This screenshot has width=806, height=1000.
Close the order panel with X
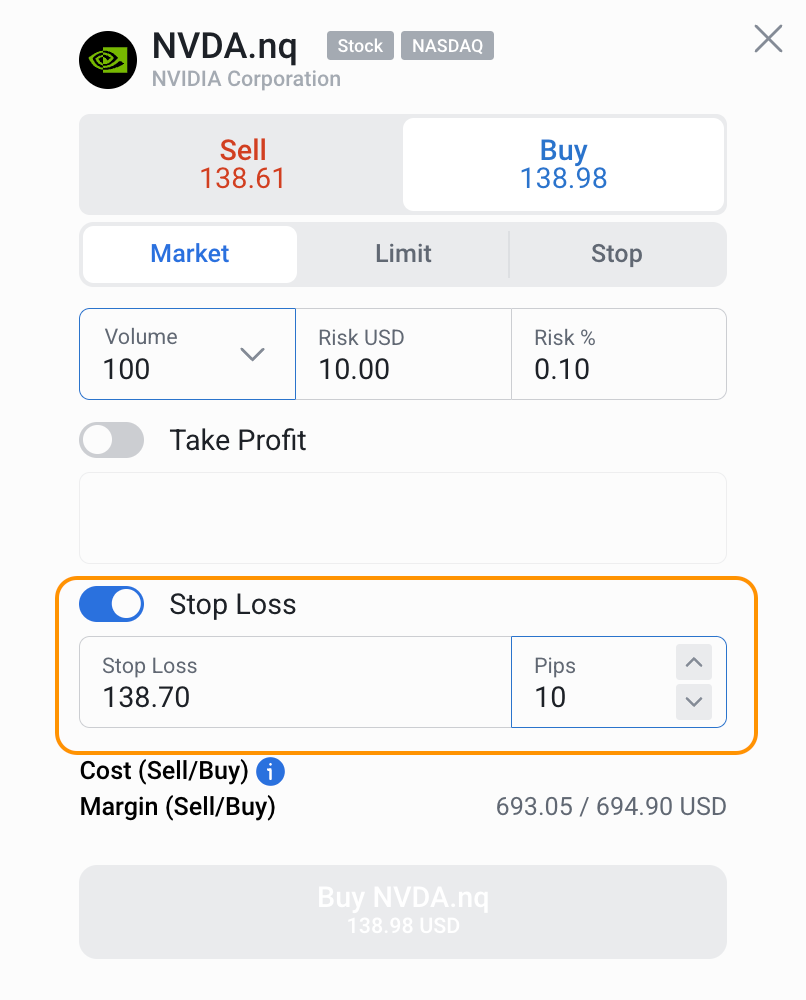click(768, 39)
